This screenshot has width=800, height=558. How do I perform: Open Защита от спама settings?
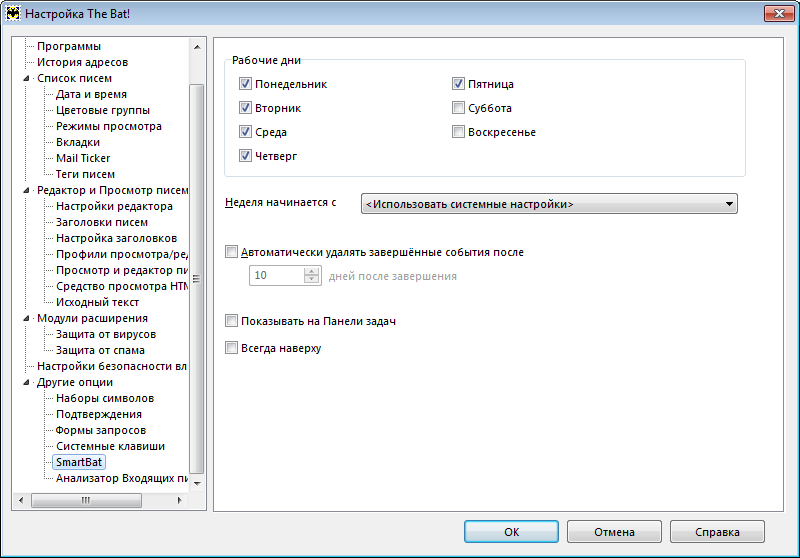pos(101,350)
